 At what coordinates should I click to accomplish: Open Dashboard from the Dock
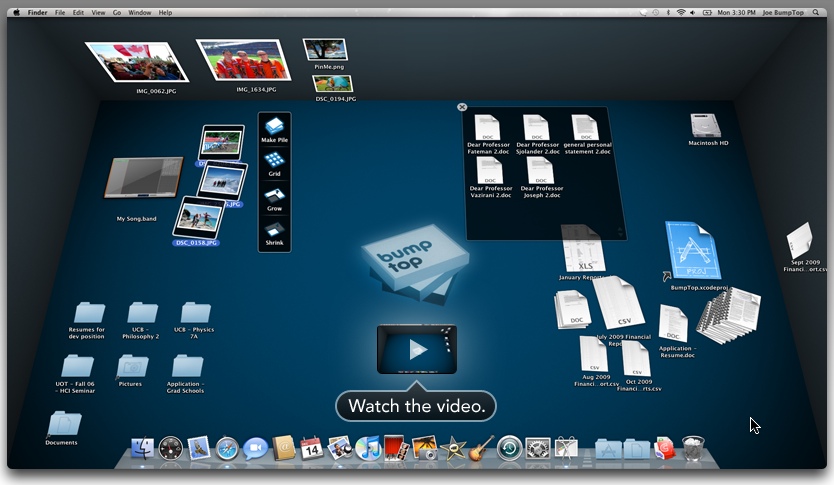pyautogui.click(x=171, y=448)
